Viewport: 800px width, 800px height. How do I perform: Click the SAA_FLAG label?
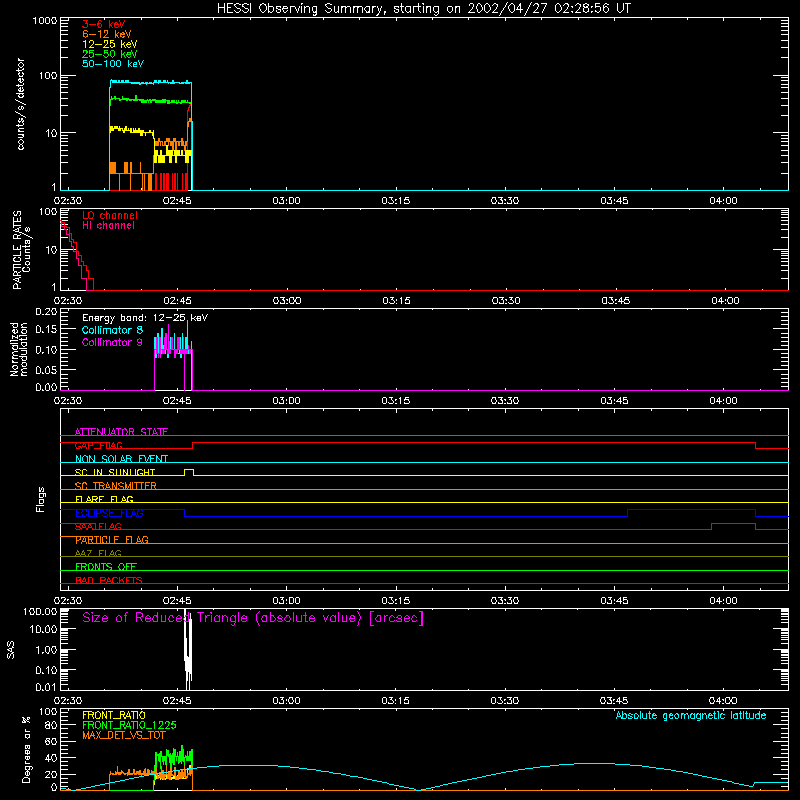tap(98, 527)
